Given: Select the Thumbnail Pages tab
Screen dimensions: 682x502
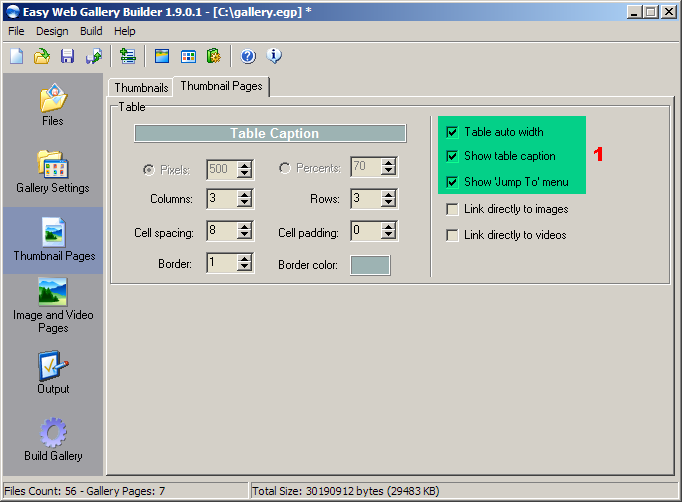Looking at the screenshot, I should click(x=221, y=86).
